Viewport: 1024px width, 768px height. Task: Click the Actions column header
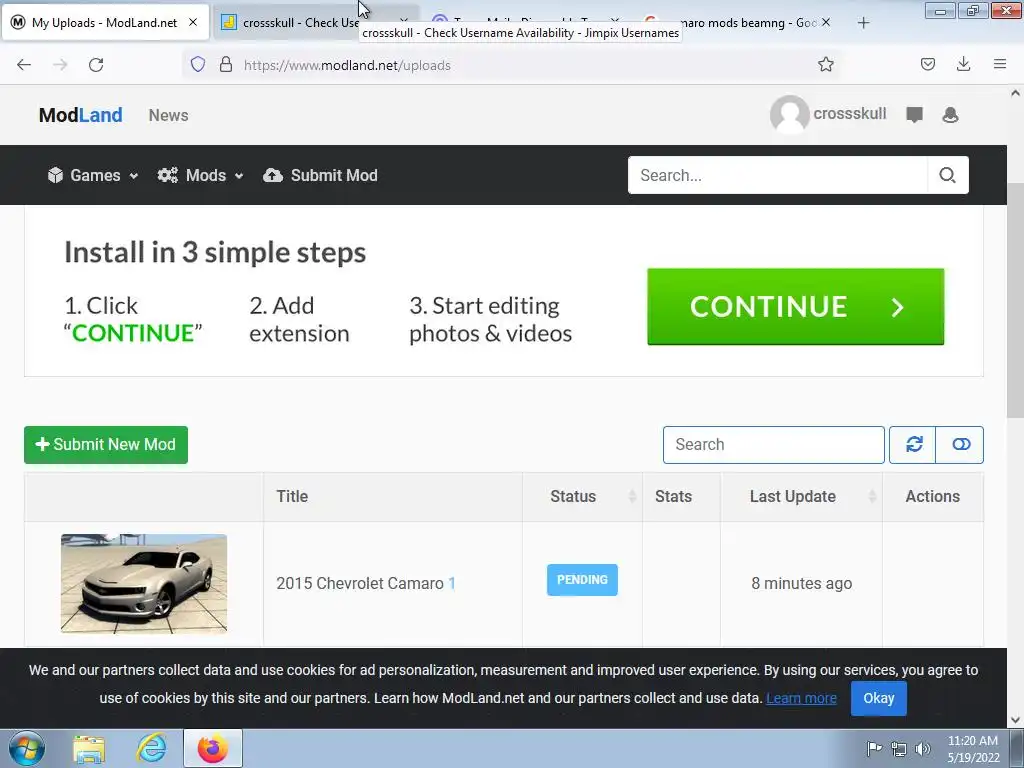tap(933, 496)
